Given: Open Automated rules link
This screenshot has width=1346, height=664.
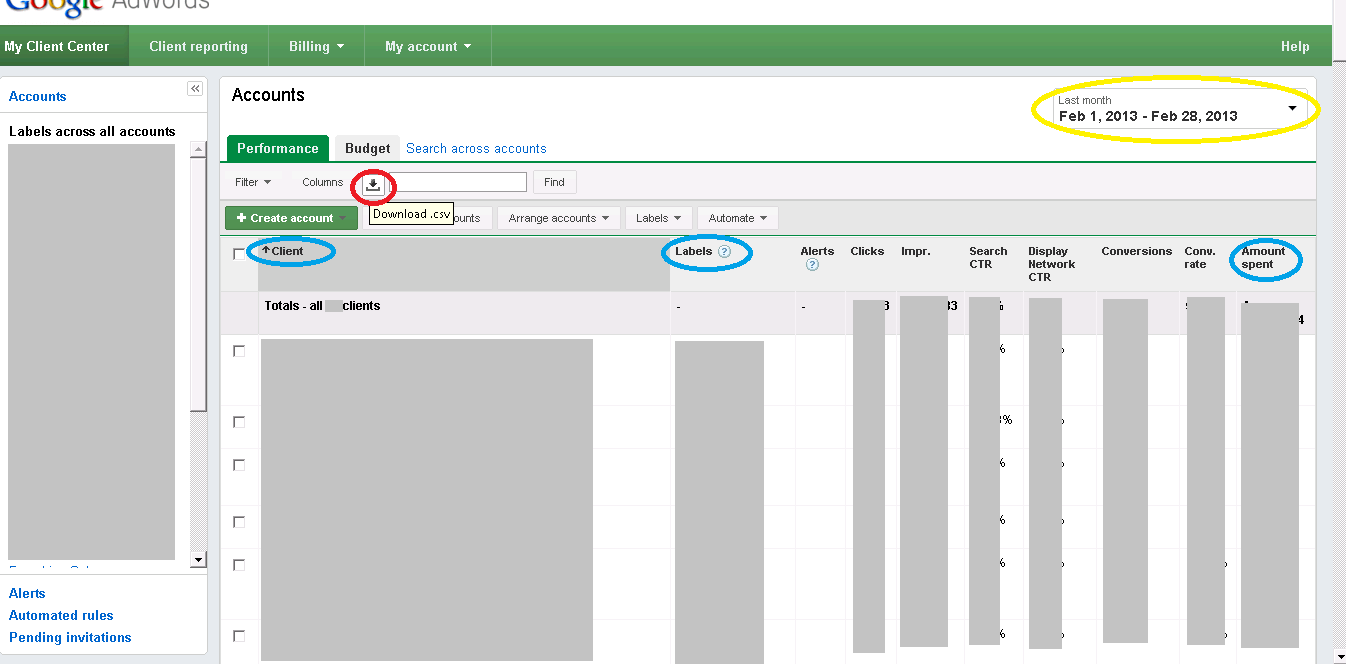Looking at the screenshot, I should pyautogui.click(x=61, y=615).
